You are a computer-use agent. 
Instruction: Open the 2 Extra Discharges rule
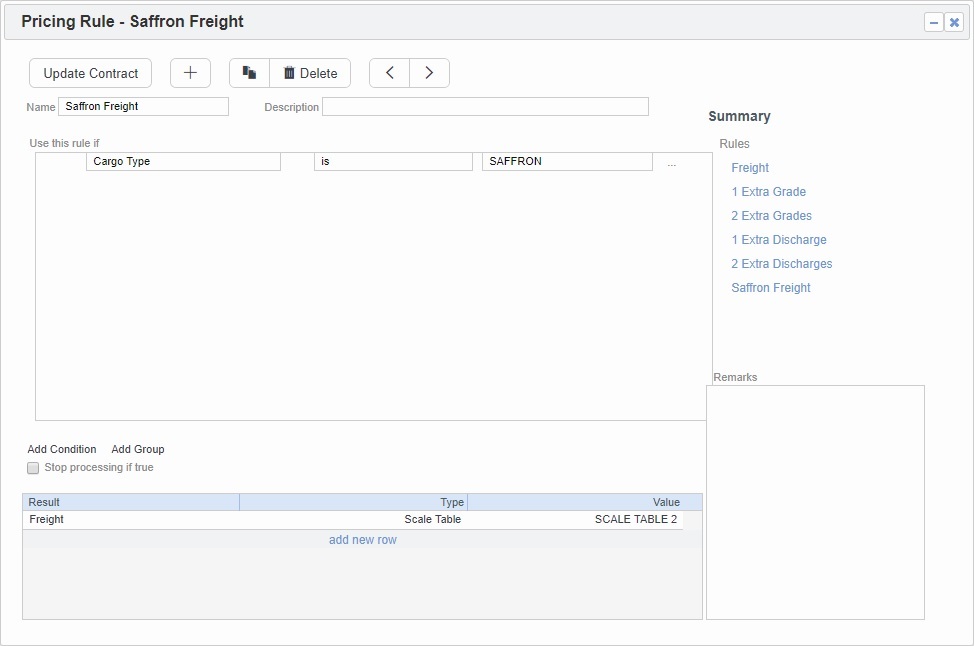(x=781, y=264)
